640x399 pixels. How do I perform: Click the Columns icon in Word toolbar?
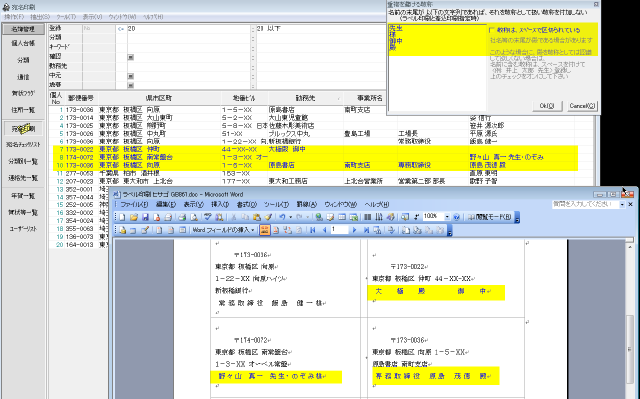point(367,217)
